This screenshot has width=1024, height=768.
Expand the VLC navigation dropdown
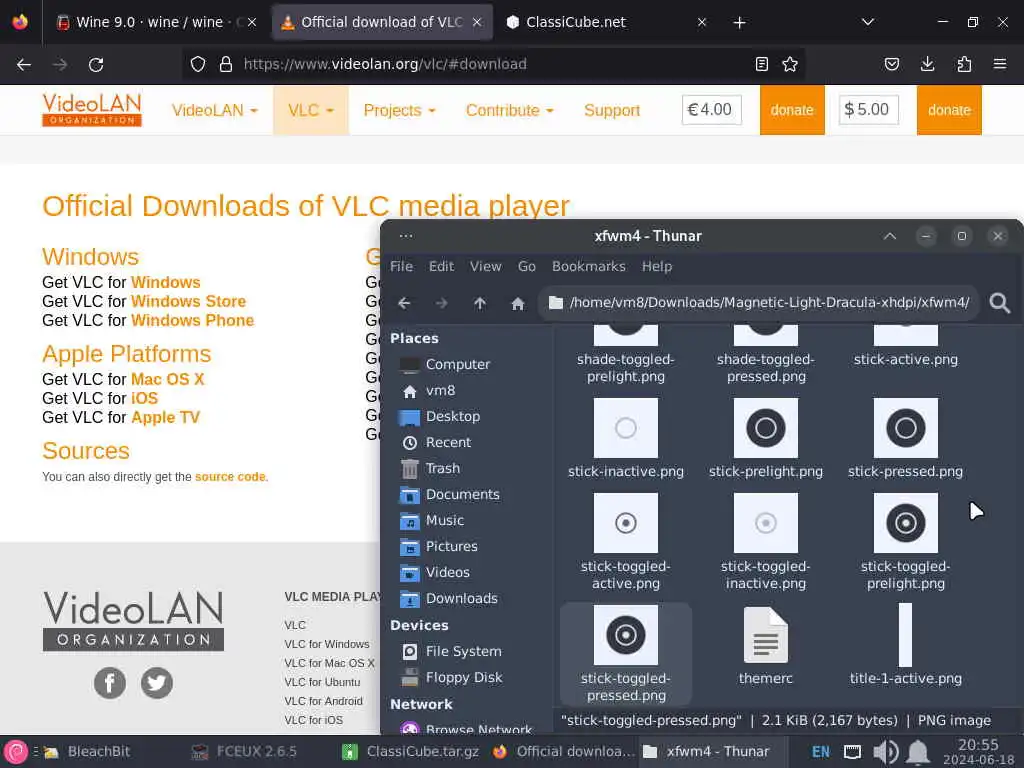point(310,110)
